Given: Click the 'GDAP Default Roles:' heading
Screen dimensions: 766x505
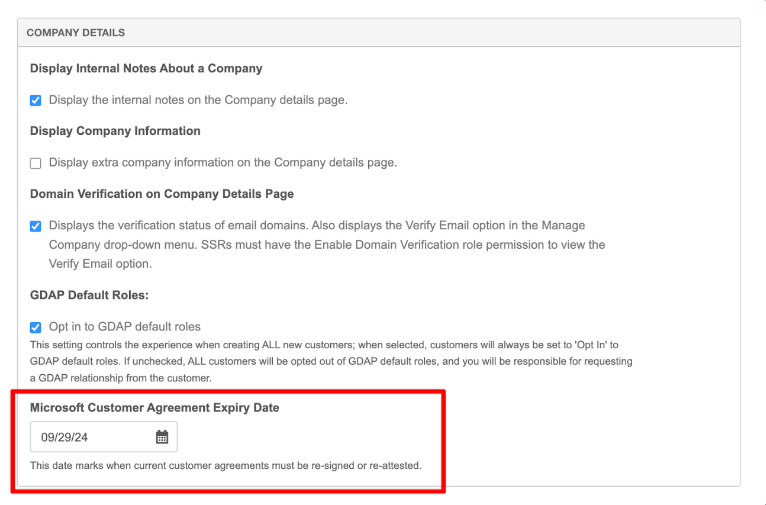Looking at the screenshot, I should [x=87, y=295].
